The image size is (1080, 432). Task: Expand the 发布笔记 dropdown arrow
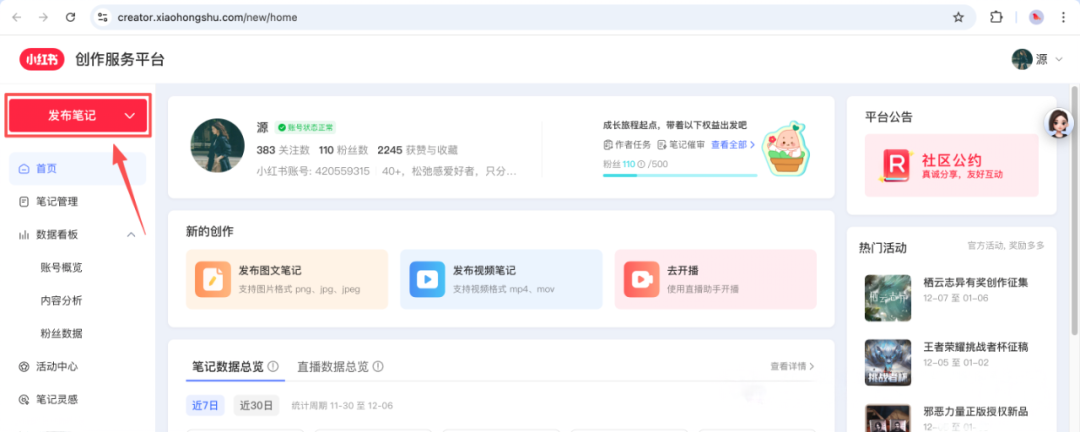pyautogui.click(x=129, y=116)
